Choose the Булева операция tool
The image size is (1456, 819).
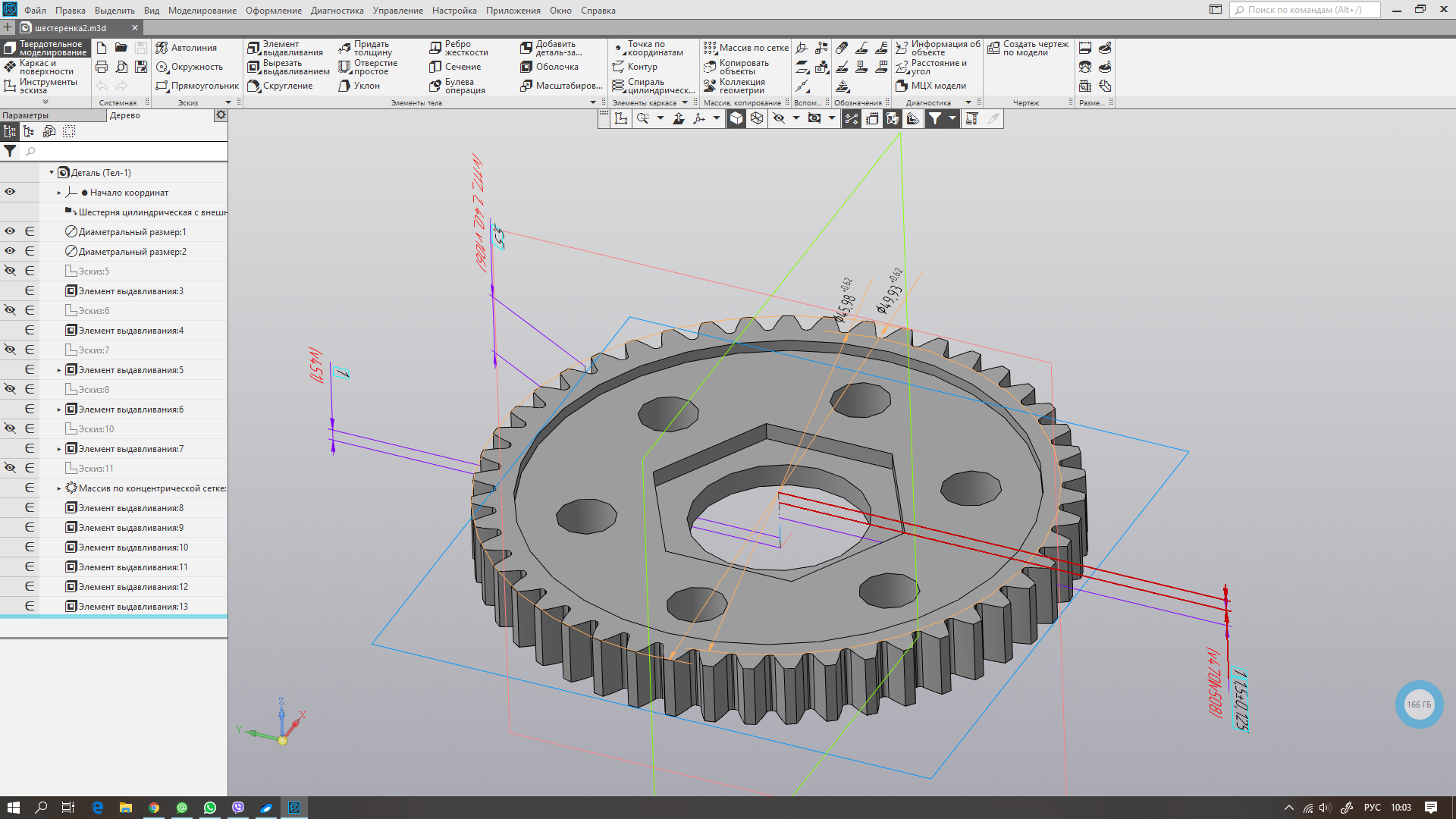click(457, 86)
